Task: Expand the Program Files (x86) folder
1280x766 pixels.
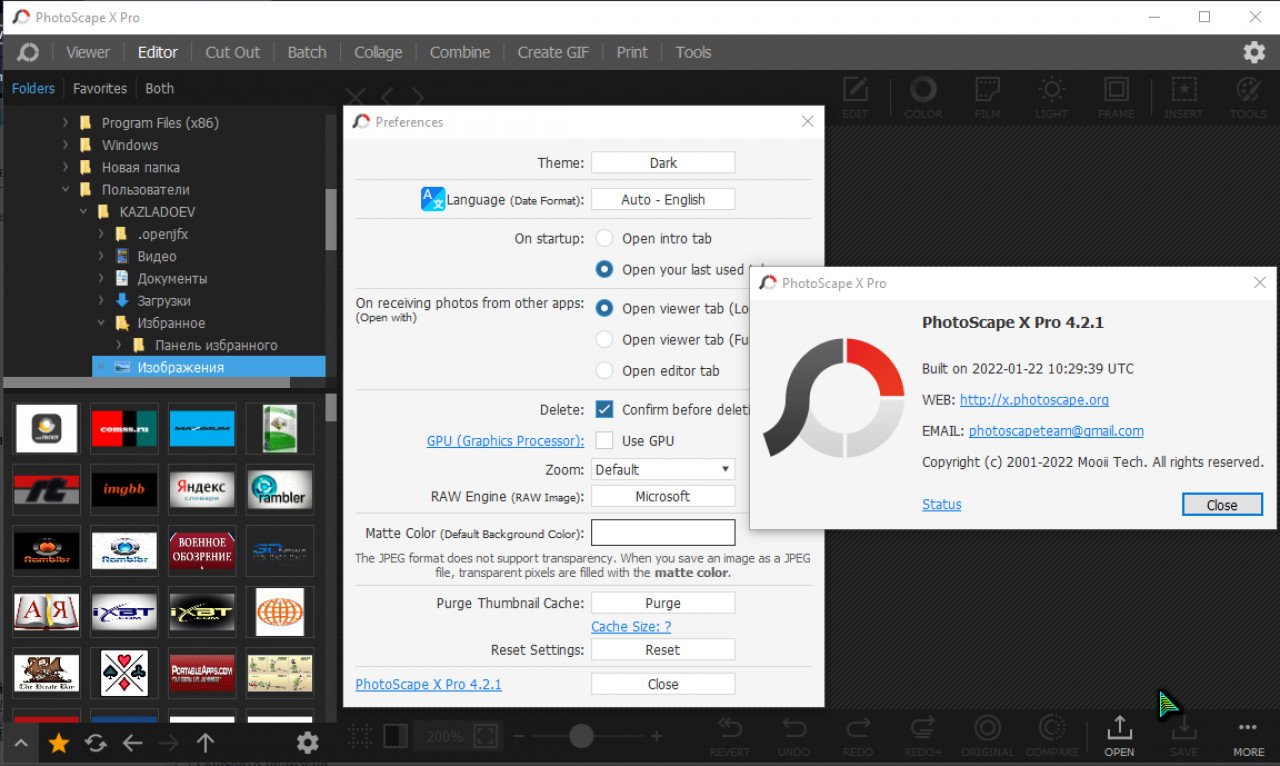Action: 66,123
